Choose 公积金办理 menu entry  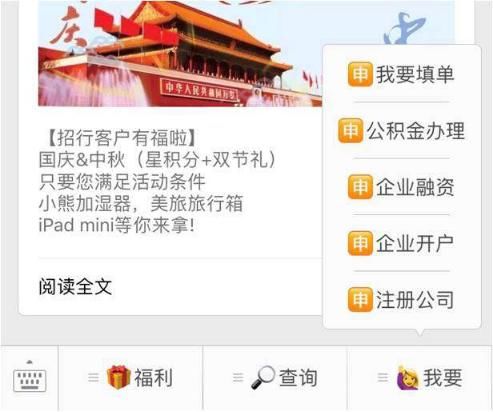coord(402,130)
